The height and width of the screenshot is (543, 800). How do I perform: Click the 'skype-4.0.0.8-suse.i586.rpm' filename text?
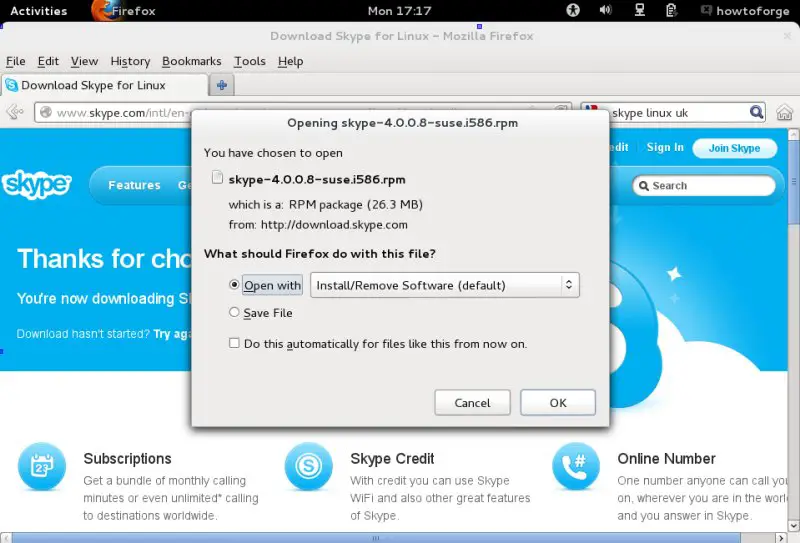tap(317, 180)
